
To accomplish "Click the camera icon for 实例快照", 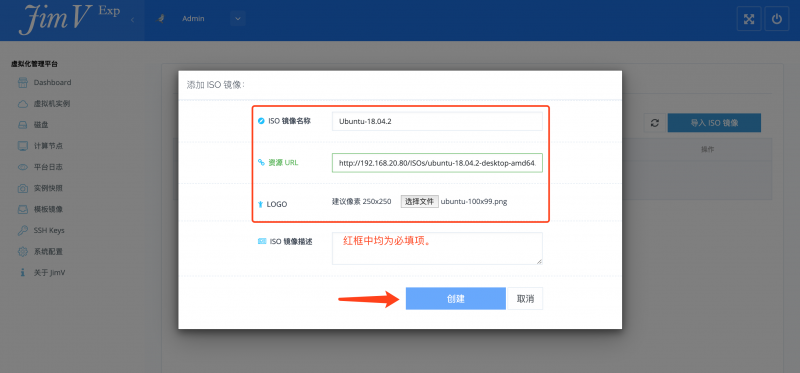I will click(22, 188).
